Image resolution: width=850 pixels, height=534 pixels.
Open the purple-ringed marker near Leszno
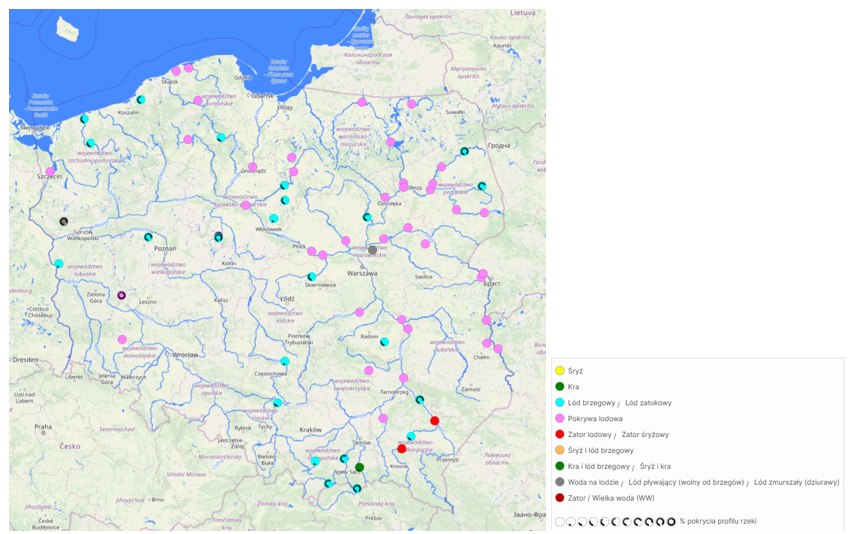point(122,295)
